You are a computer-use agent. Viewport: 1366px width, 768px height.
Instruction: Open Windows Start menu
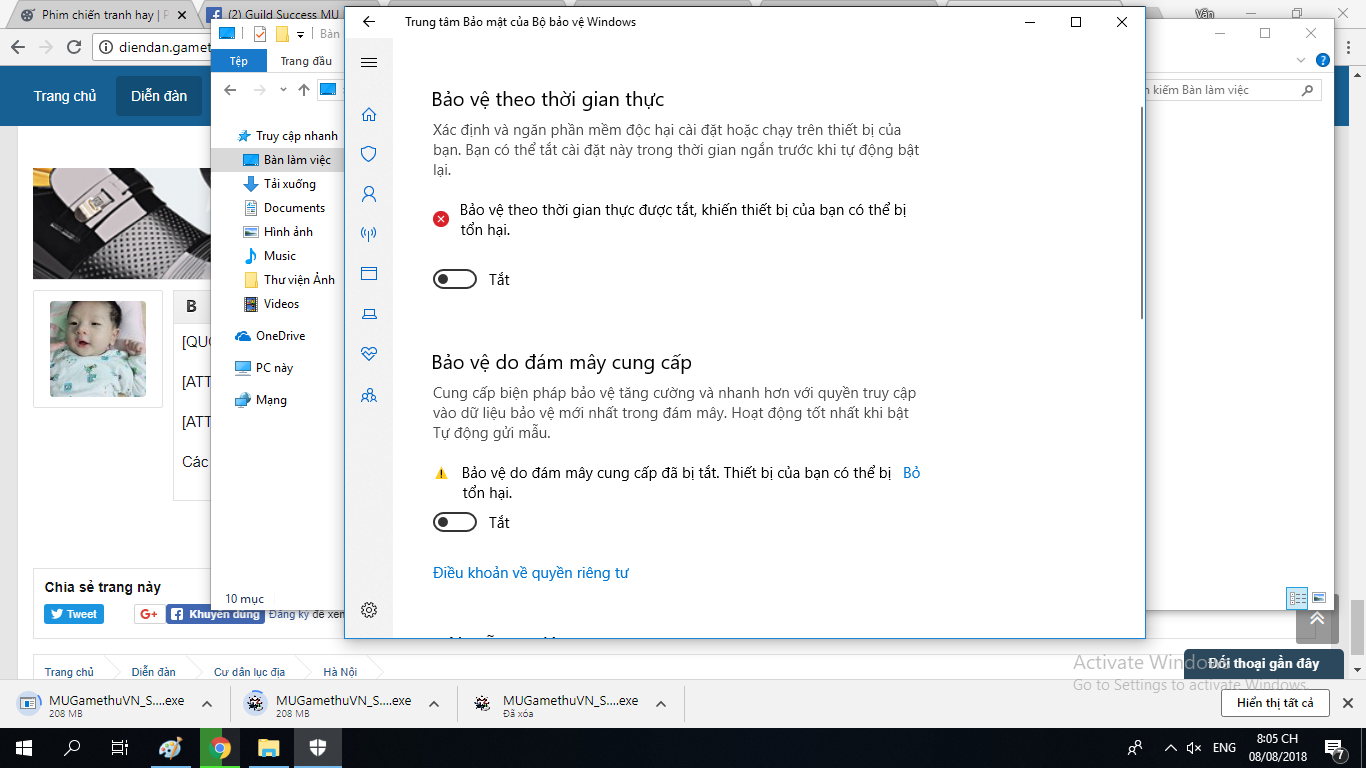tap(24, 748)
